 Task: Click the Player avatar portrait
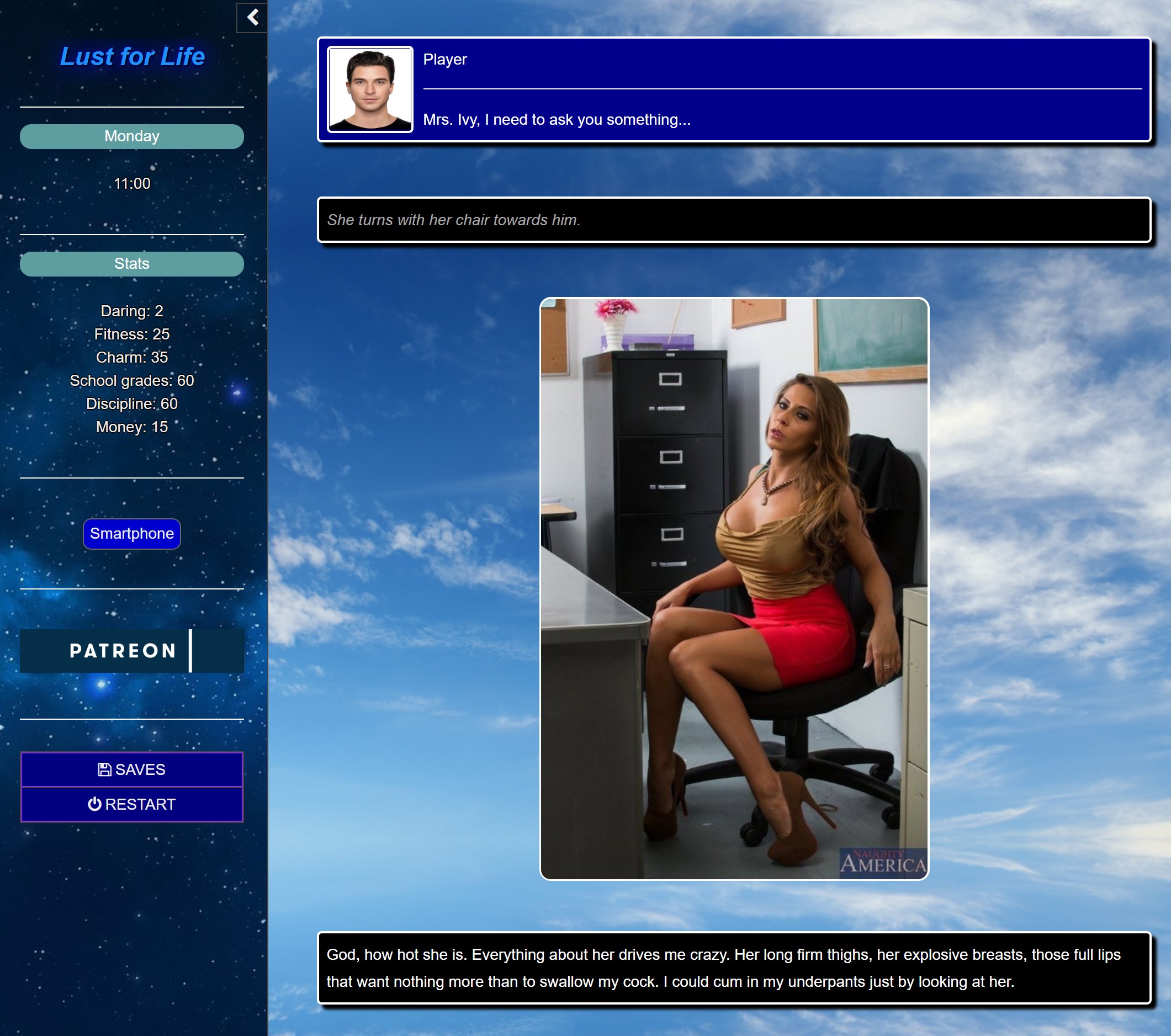point(370,89)
